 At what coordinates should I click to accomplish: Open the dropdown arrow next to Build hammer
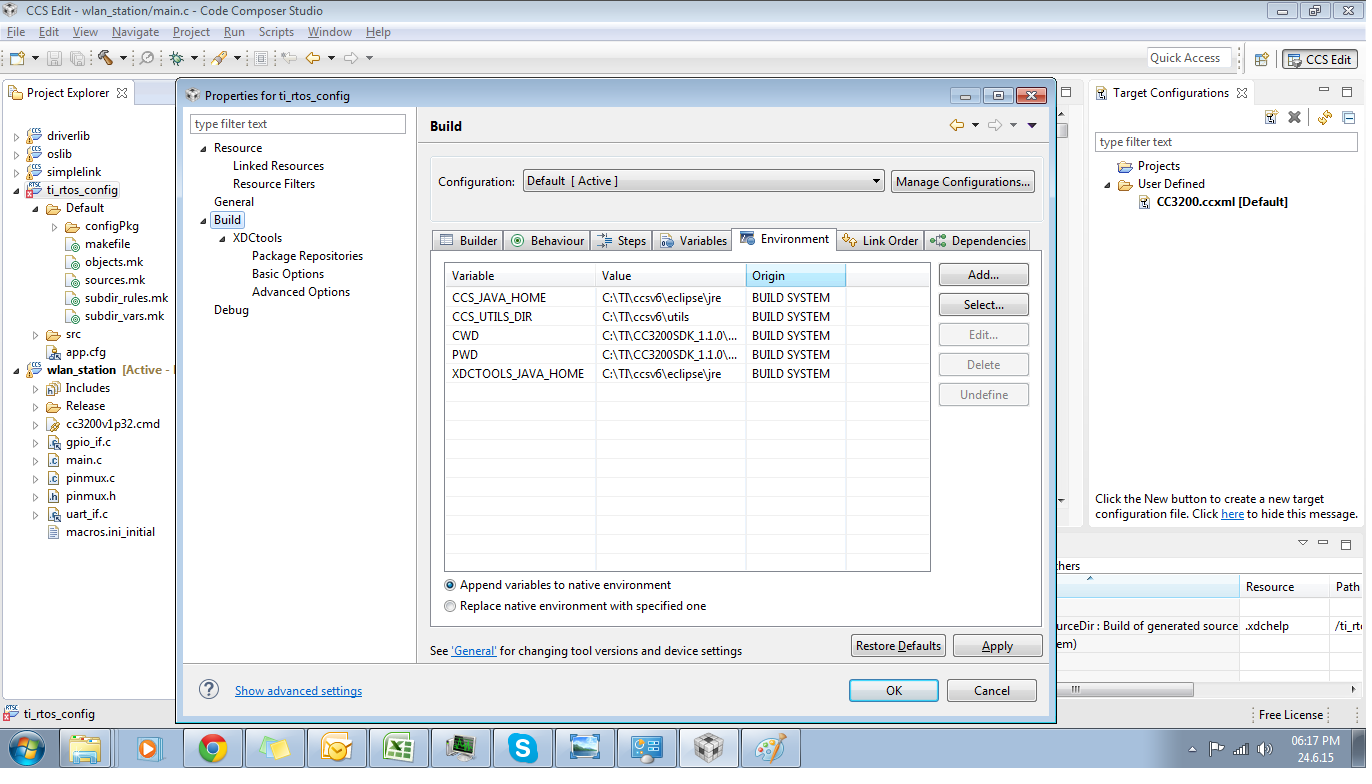point(123,59)
